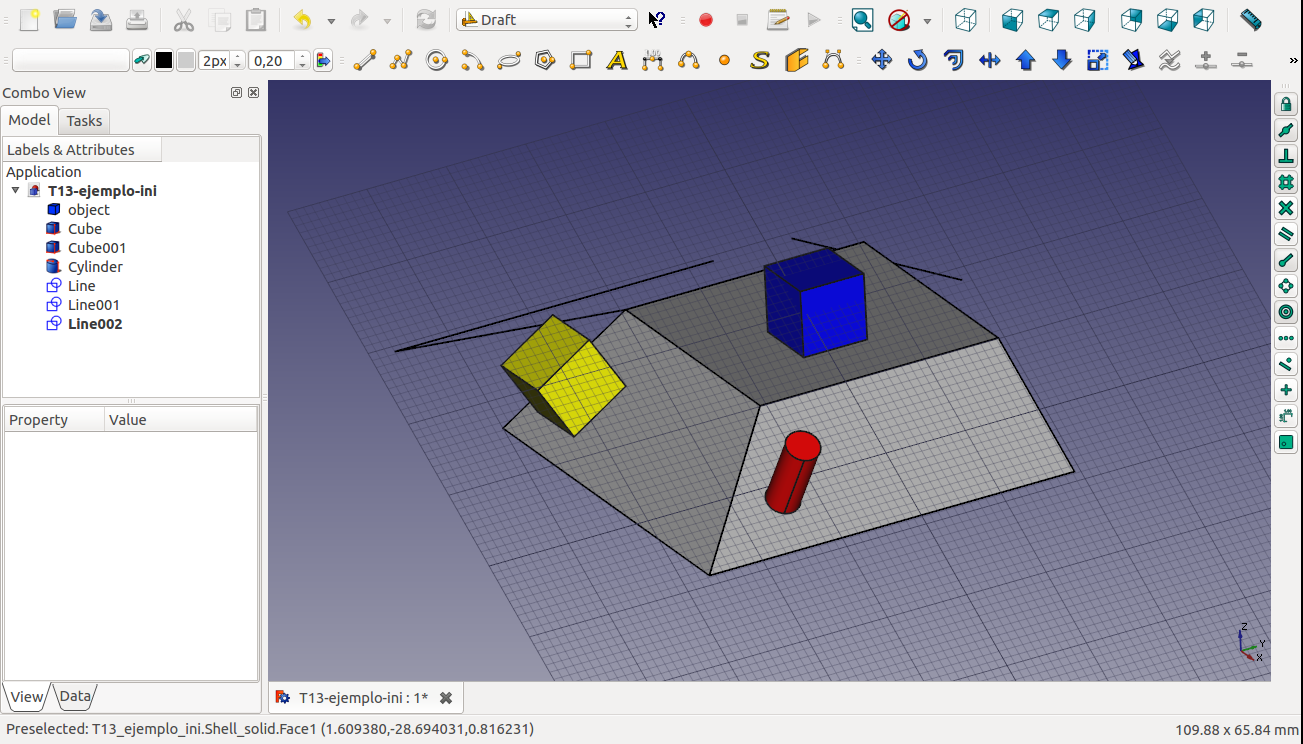1303x744 pixels.
Task: Switch to the Data properties tab
Action: coord(75,697)
